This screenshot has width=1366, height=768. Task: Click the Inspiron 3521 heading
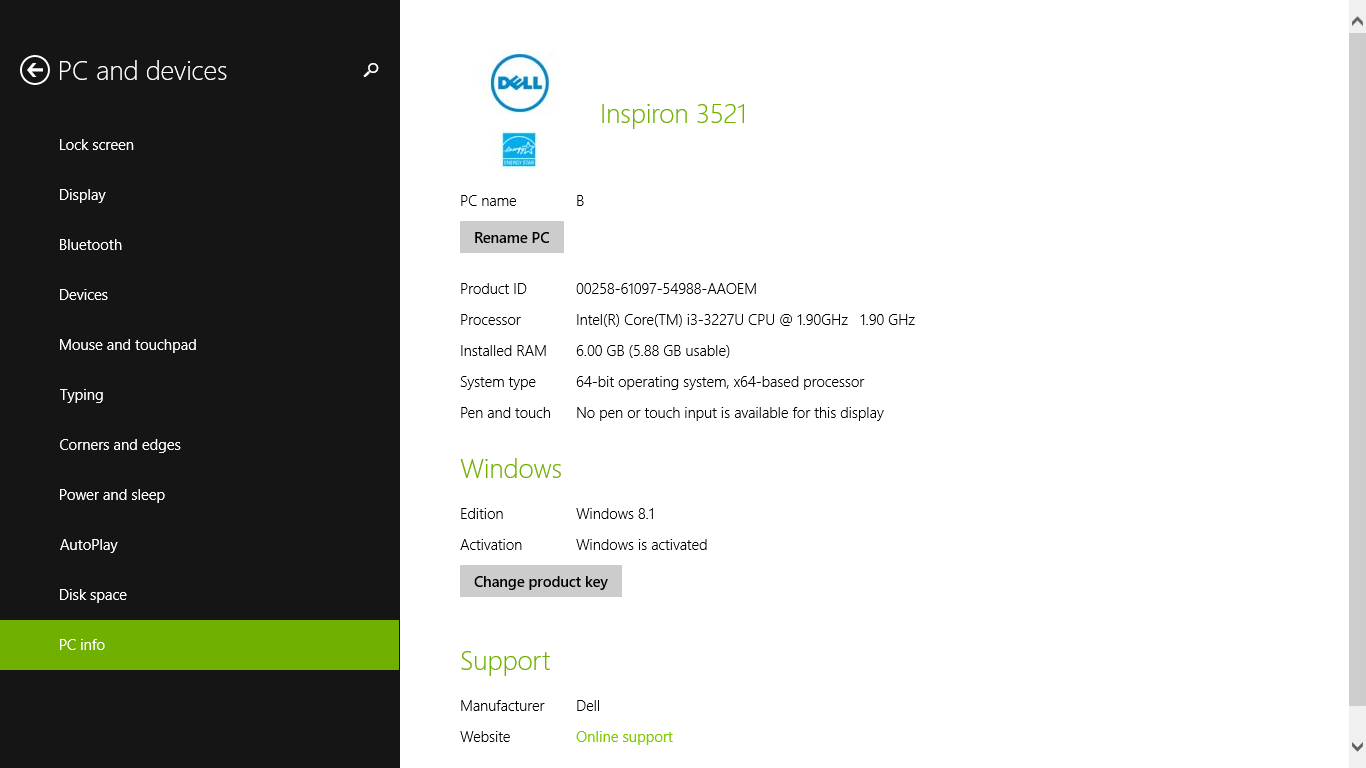(x=673, y=114)
